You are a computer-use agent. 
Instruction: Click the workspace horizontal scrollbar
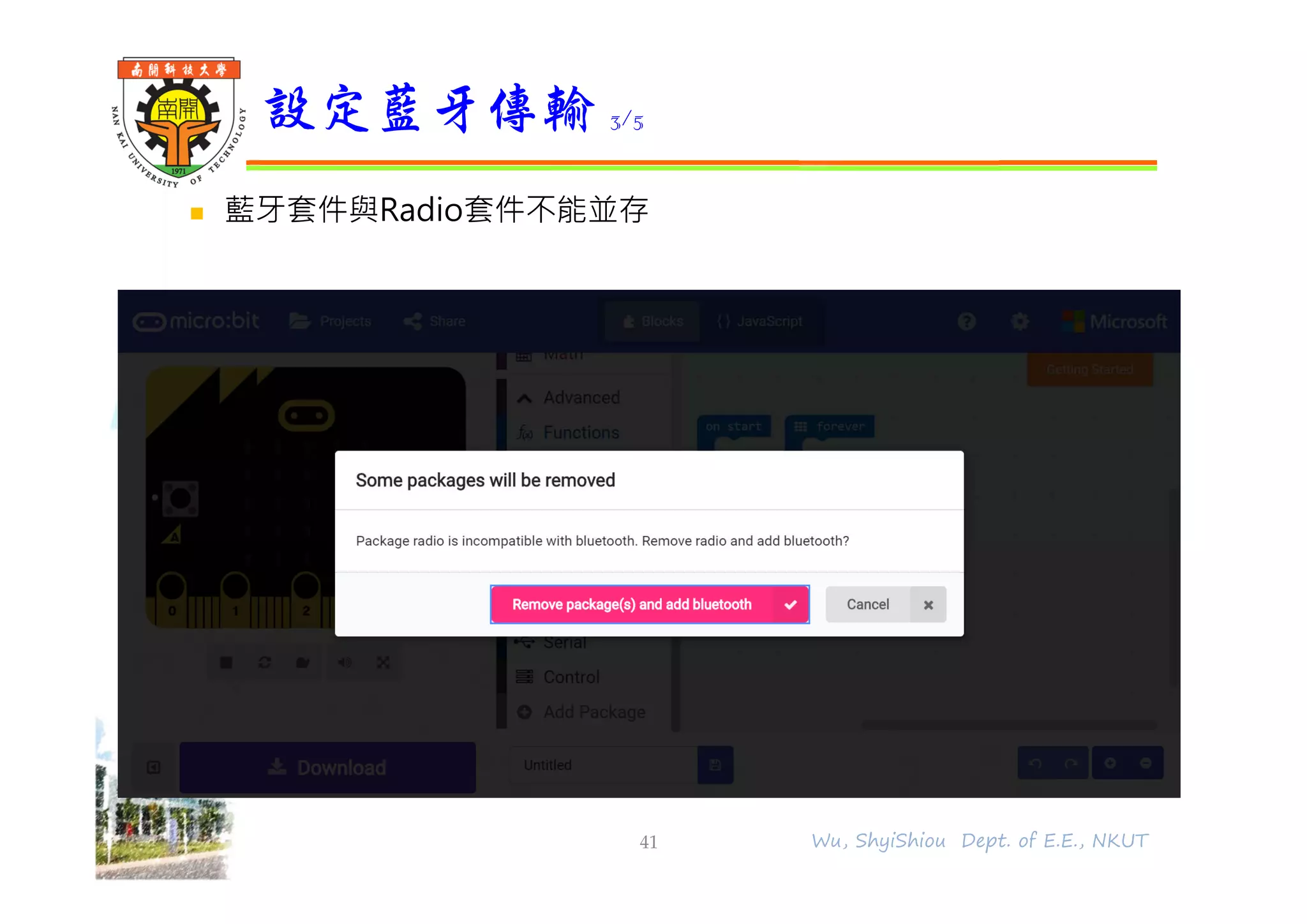point(1010,725)
